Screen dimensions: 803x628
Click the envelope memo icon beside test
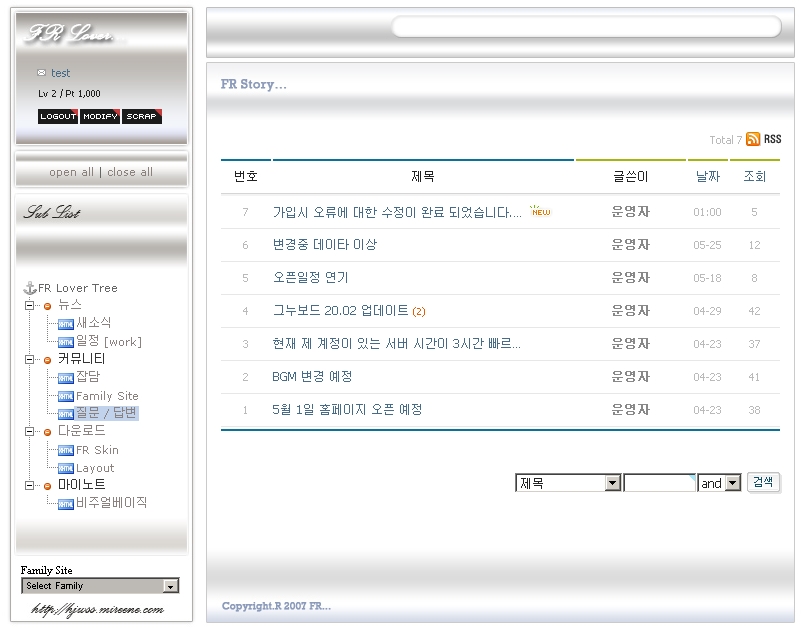pyautogui.click(x=41, y=73)
